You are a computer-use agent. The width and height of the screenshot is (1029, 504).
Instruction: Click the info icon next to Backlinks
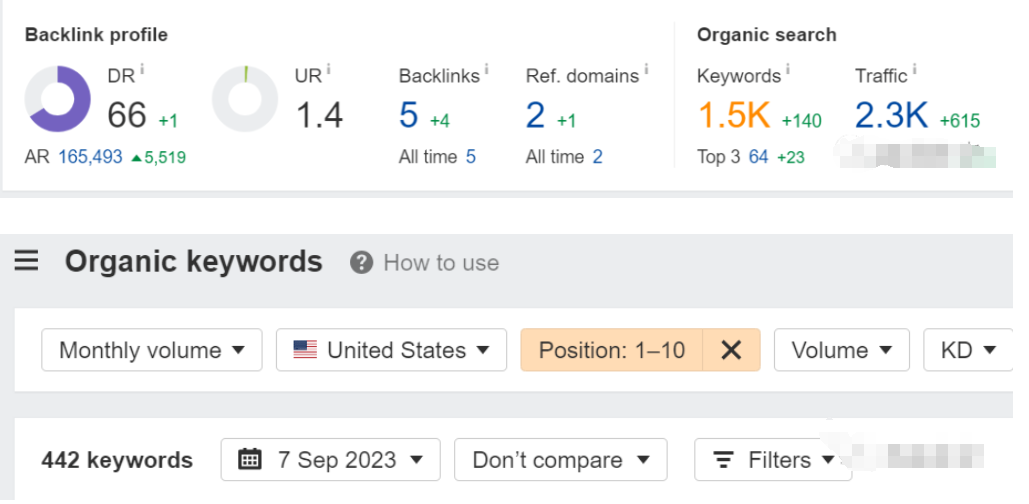coord(486,68)
